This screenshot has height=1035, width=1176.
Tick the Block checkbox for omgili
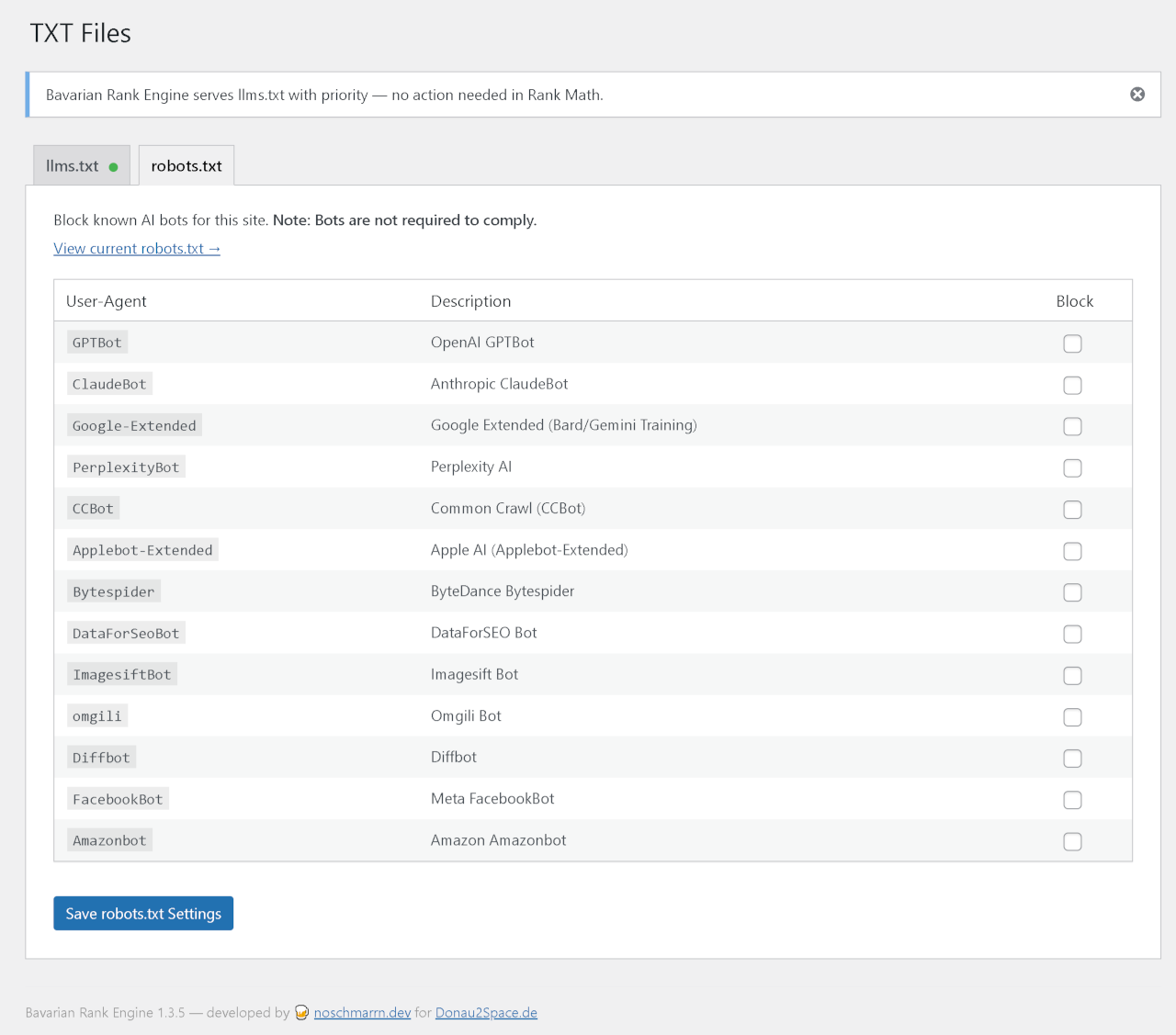coord(1072,717)
